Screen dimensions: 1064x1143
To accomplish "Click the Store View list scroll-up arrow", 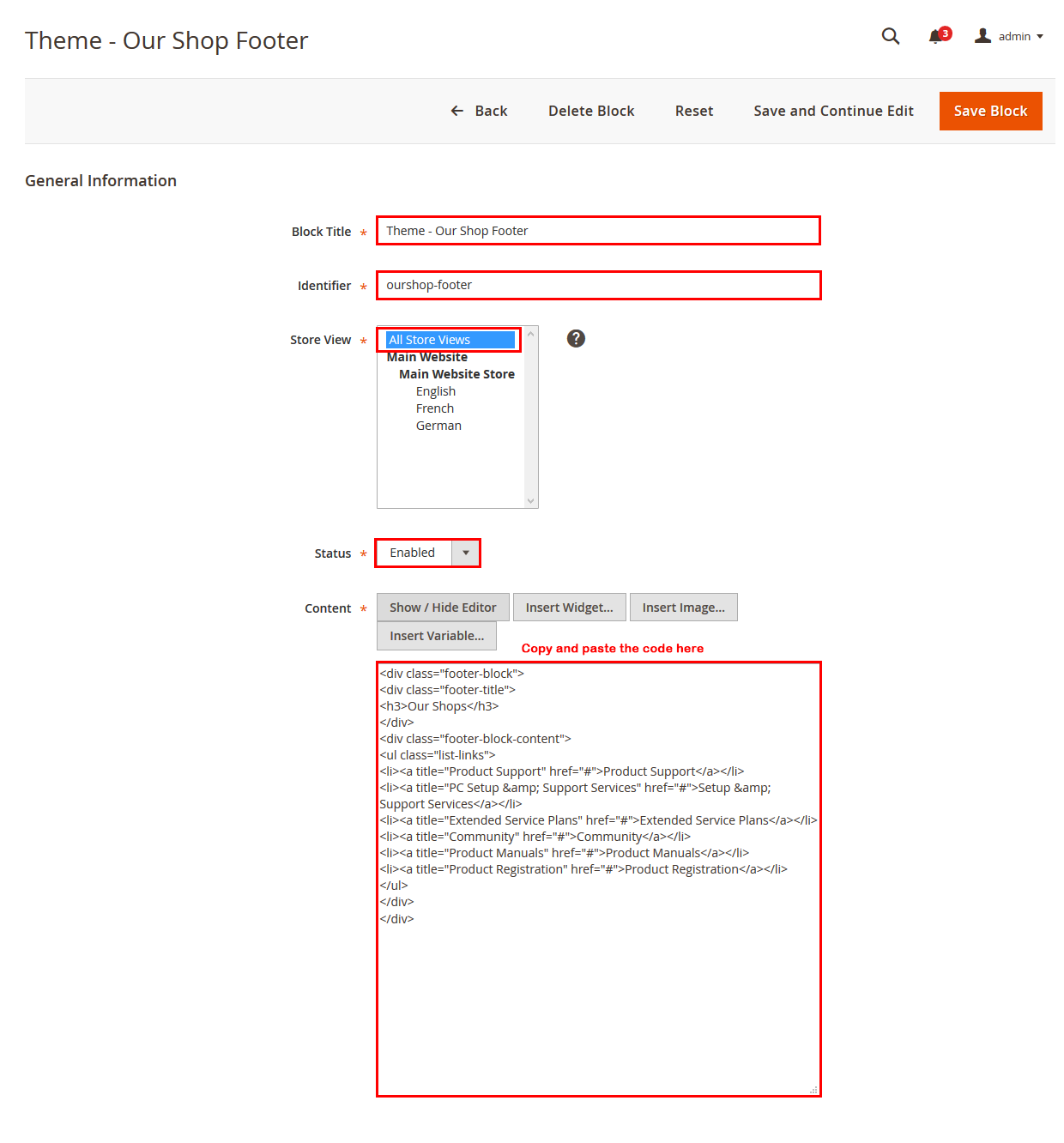I will click(x=531, y=333).
